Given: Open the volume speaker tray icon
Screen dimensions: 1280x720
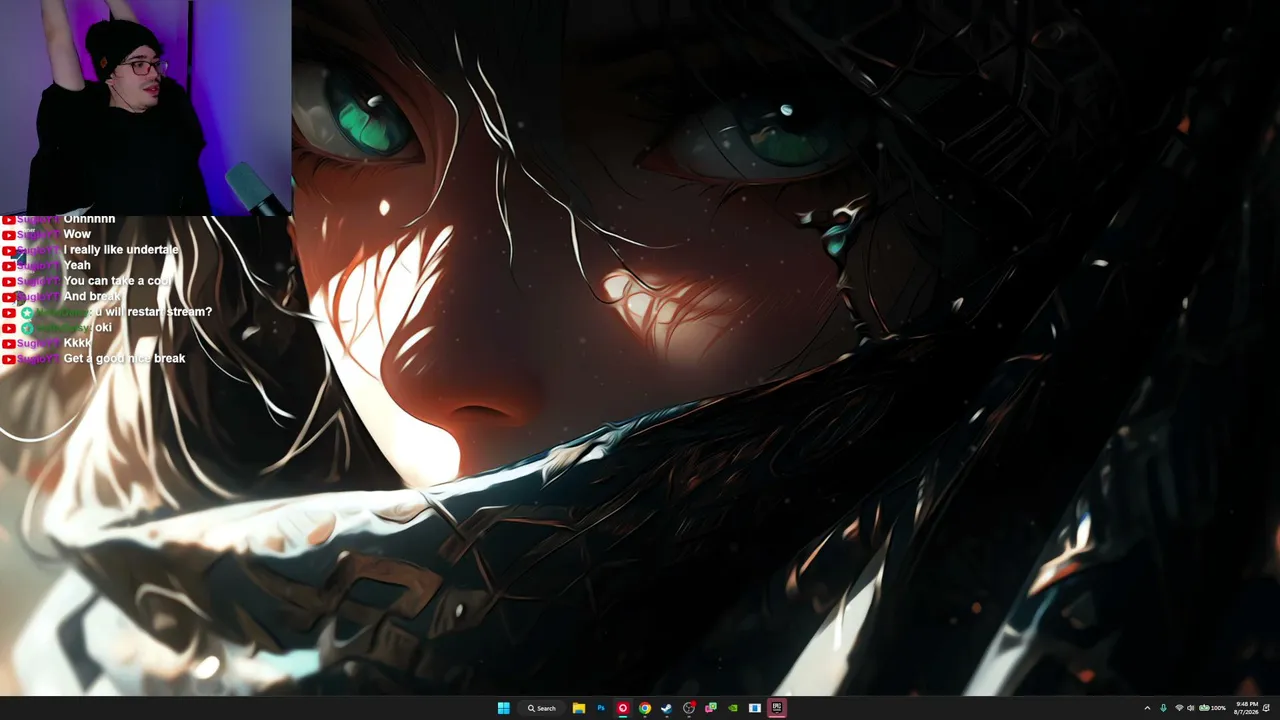Looking at the screenshot, I should 1190,708.
